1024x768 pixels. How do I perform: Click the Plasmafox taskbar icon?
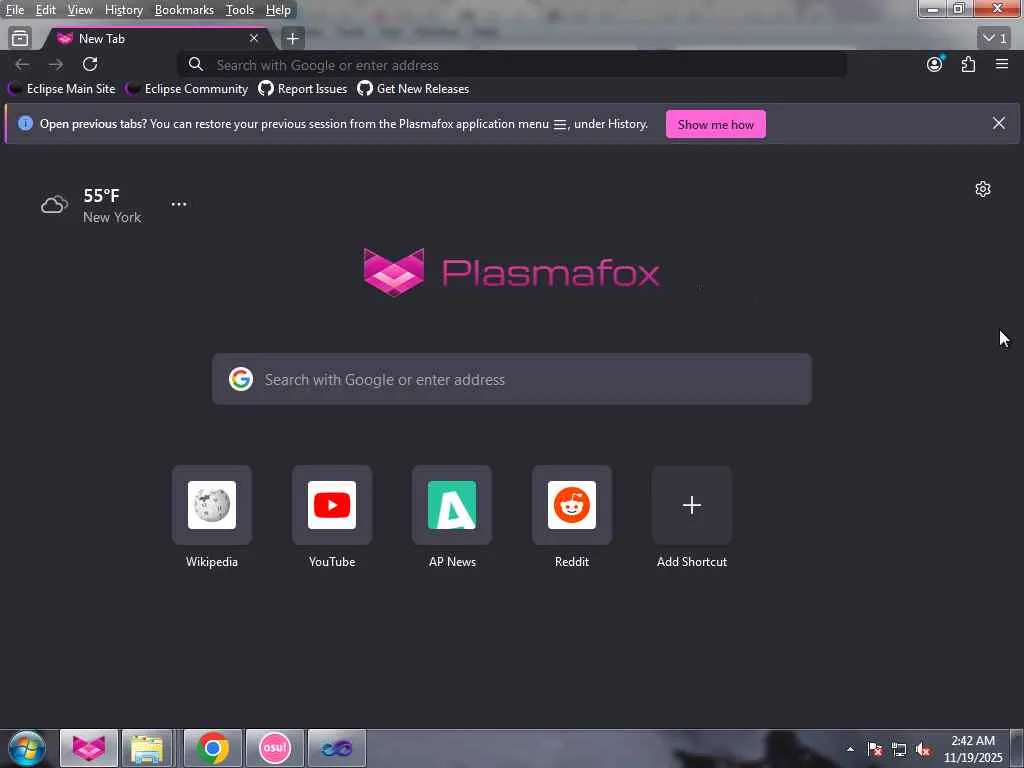tap(89, 748)
